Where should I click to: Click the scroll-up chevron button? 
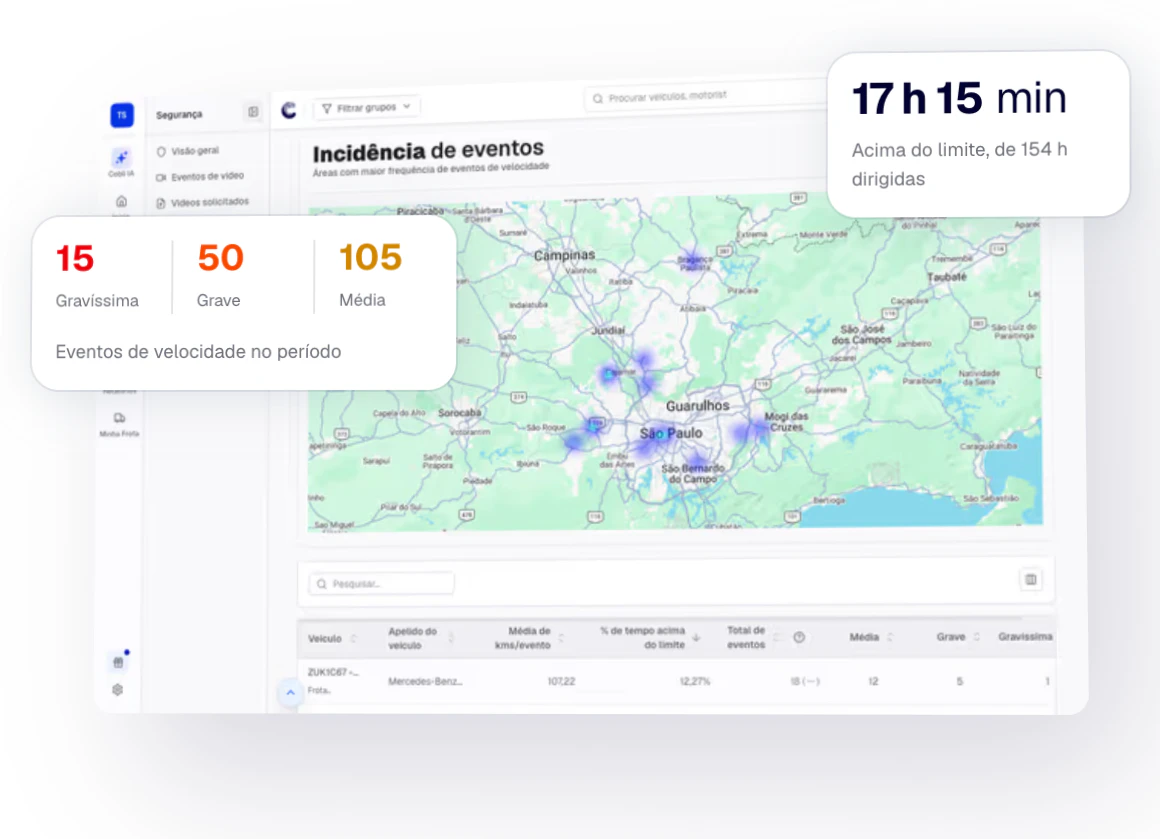click(x=290, y=693)
